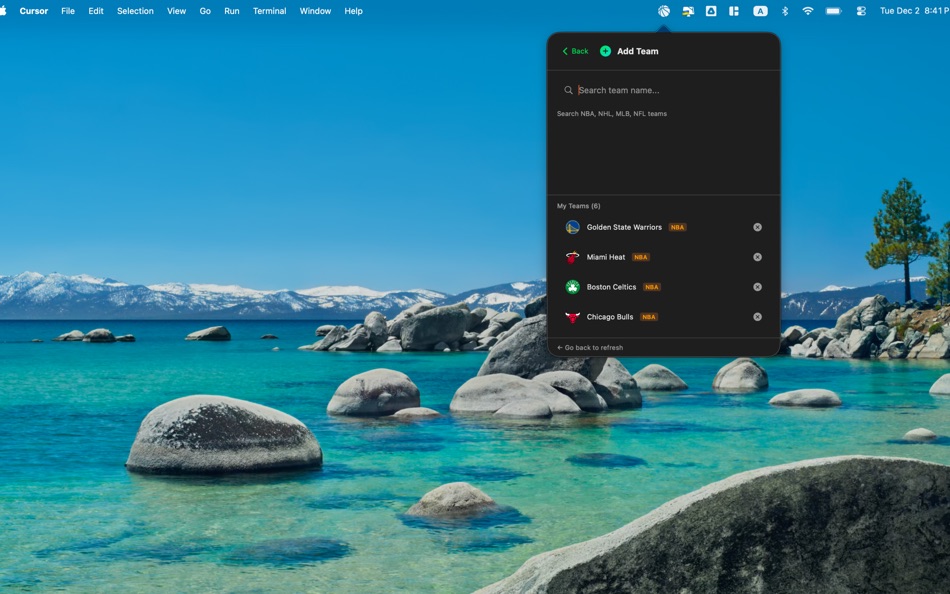Click the Golden State Warriors logo
Image resolution: width=950 pixels, height=594 pixels.
(x=573, y=227)
